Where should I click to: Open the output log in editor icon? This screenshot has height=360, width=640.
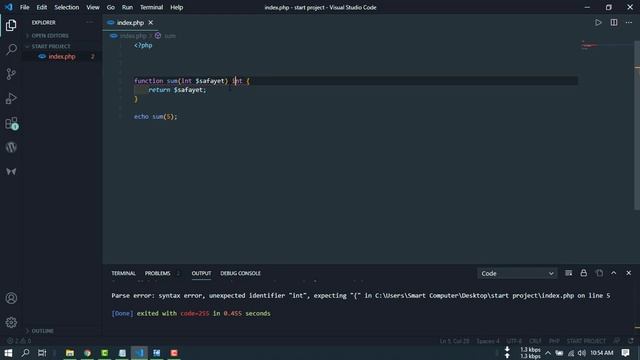[599, 273]
